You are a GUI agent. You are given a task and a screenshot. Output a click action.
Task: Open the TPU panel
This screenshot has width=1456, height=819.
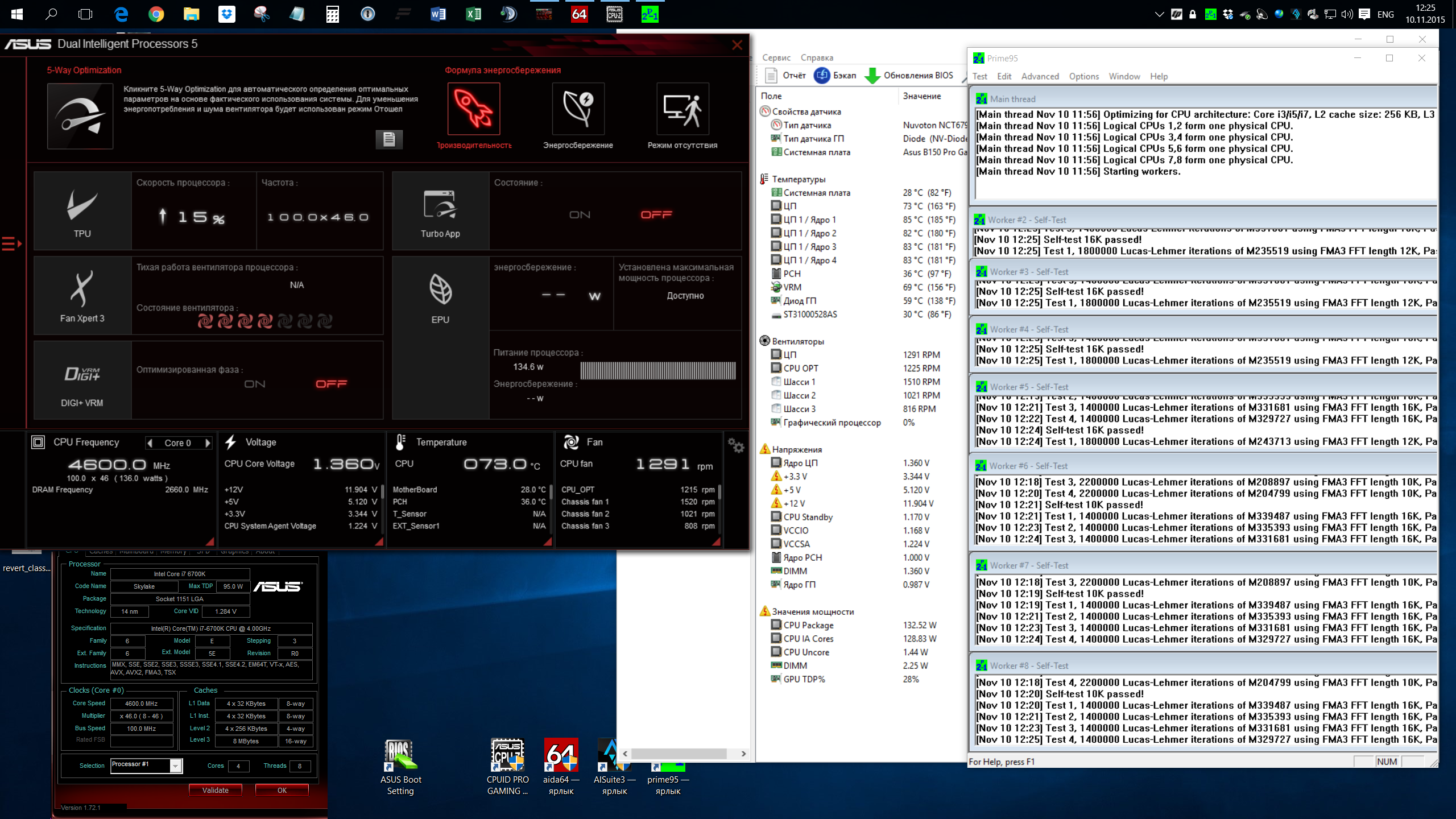pyautogui.click(x=82, y=210)
